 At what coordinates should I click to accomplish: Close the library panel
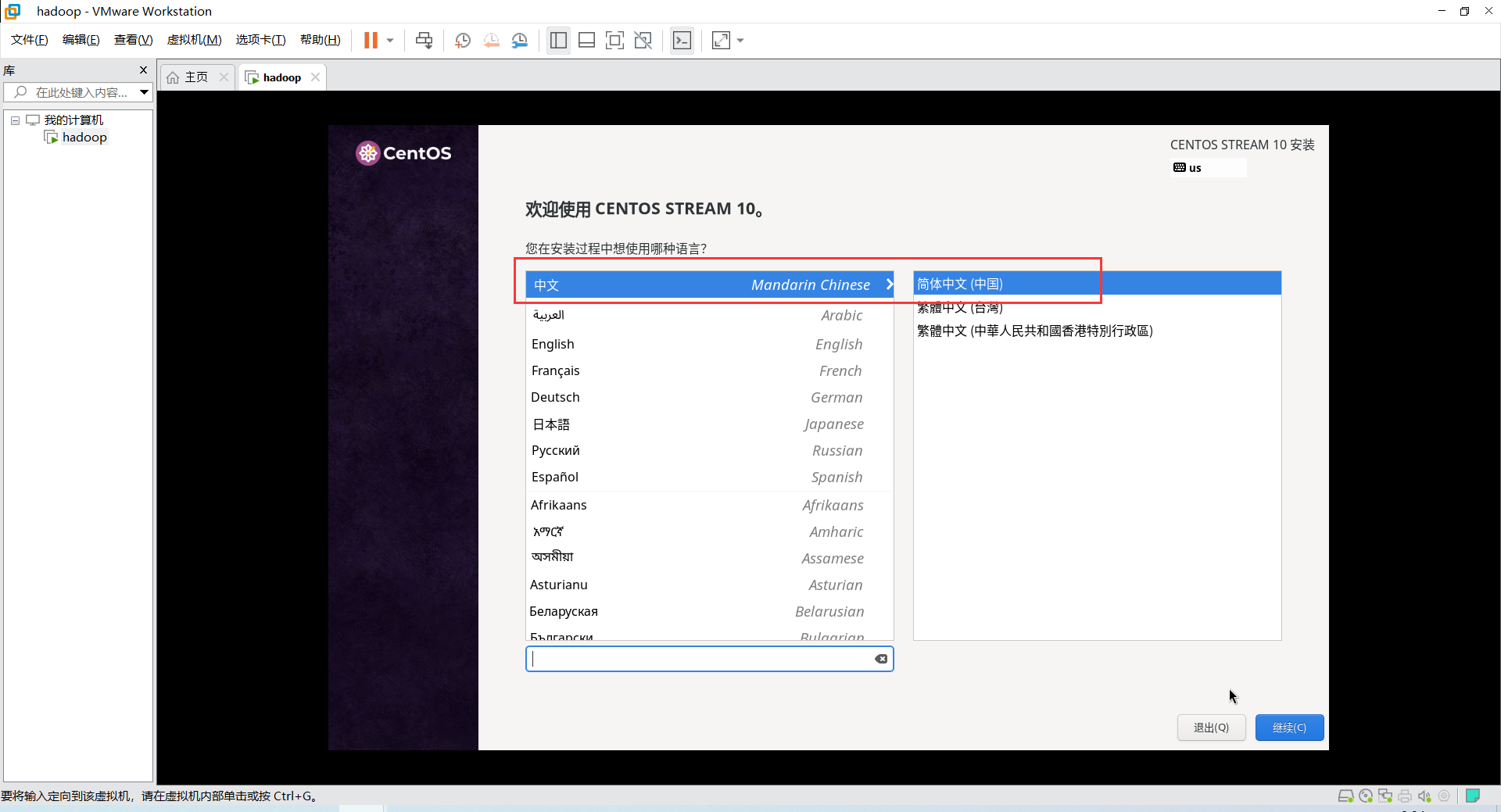point(143,70)
